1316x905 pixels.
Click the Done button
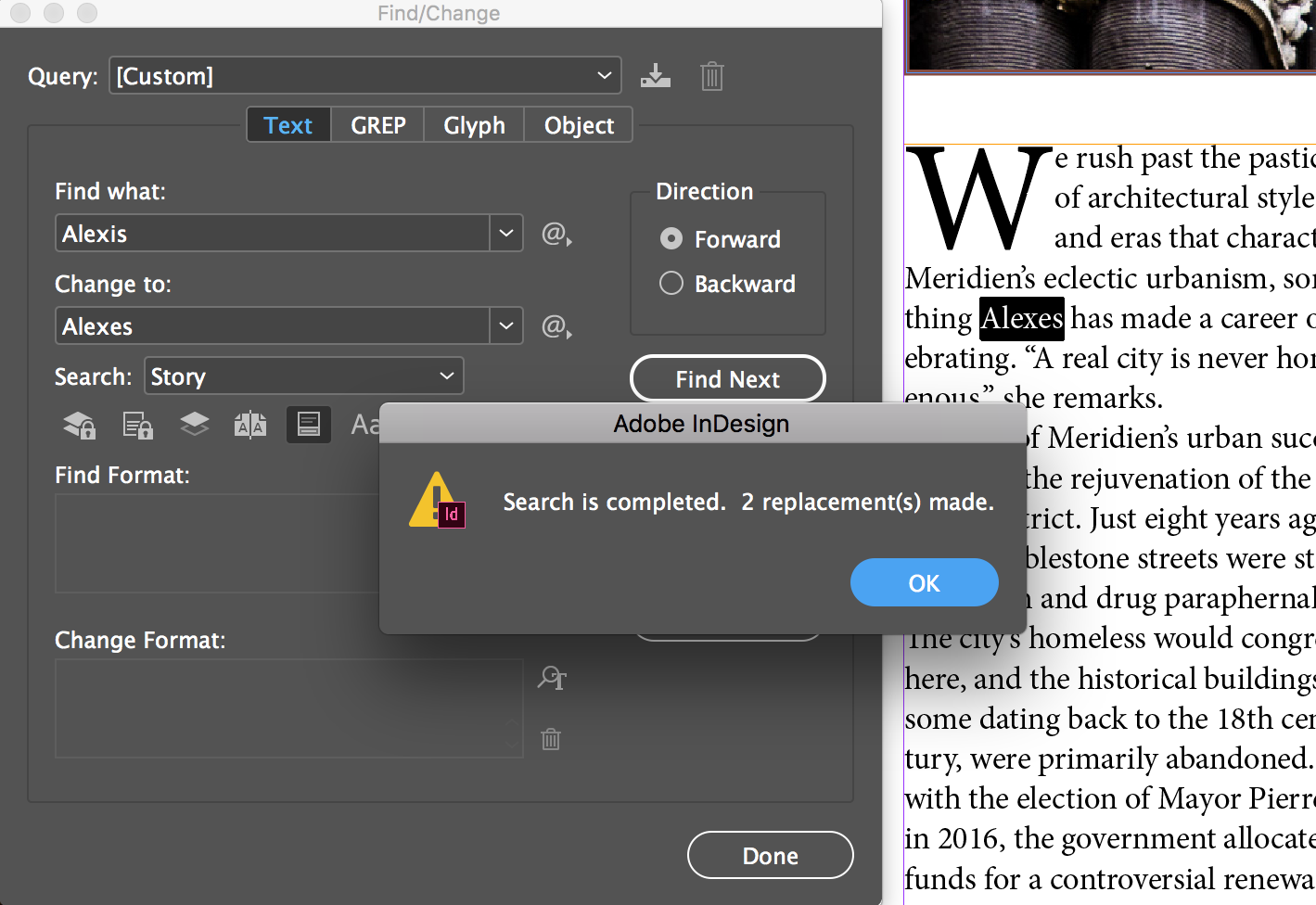click(x=771, y=855)
